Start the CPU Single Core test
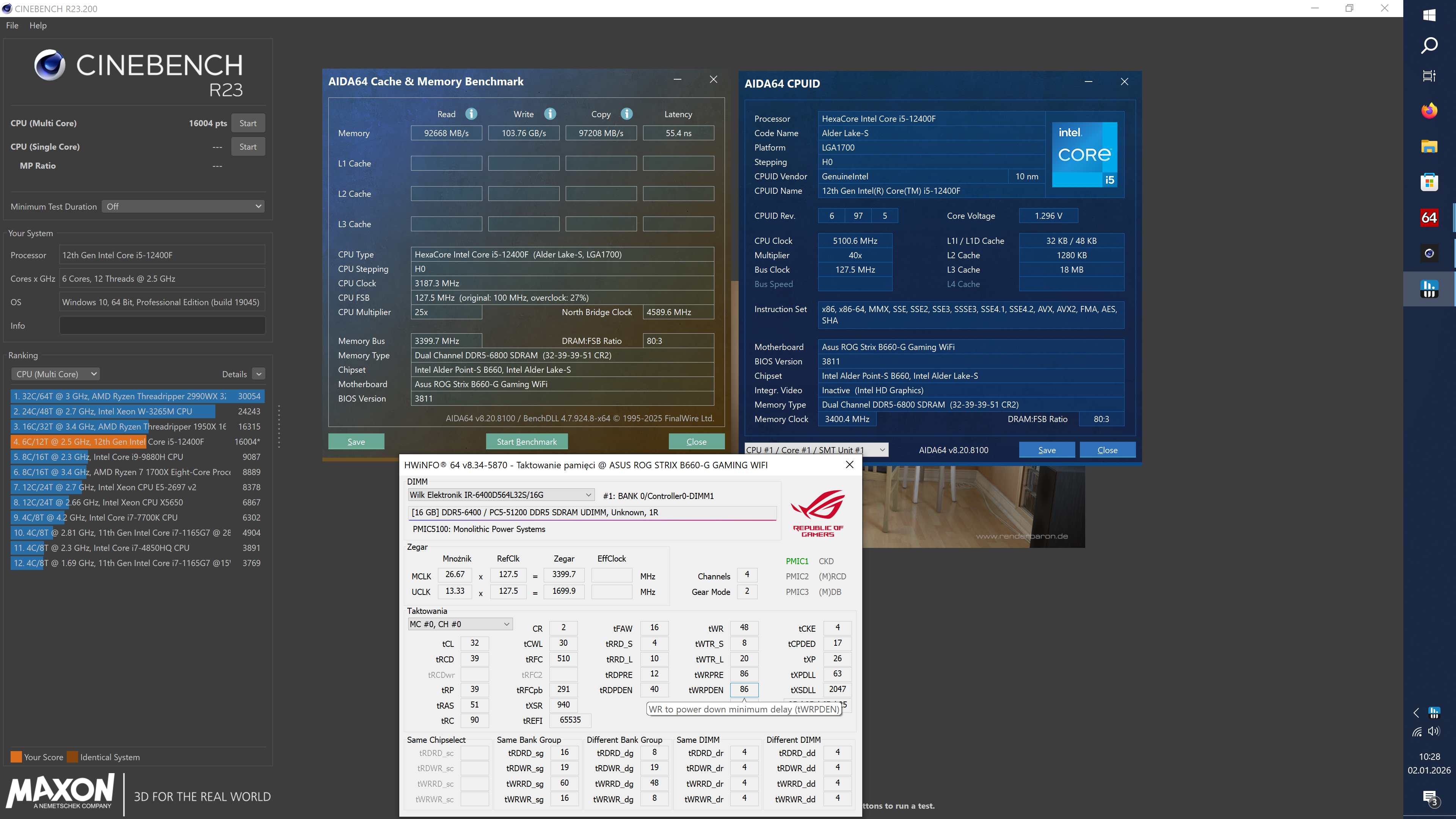The width and height of the screenshot is (1456, 819). 248,147
